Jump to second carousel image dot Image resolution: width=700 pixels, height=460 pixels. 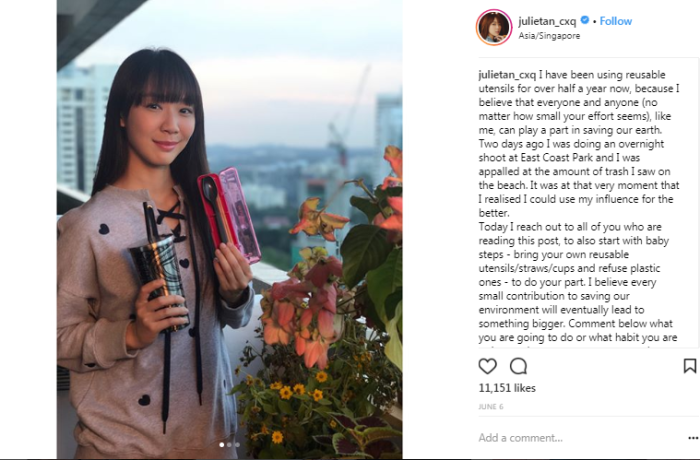pyautogui.click(x=229, y=444)
